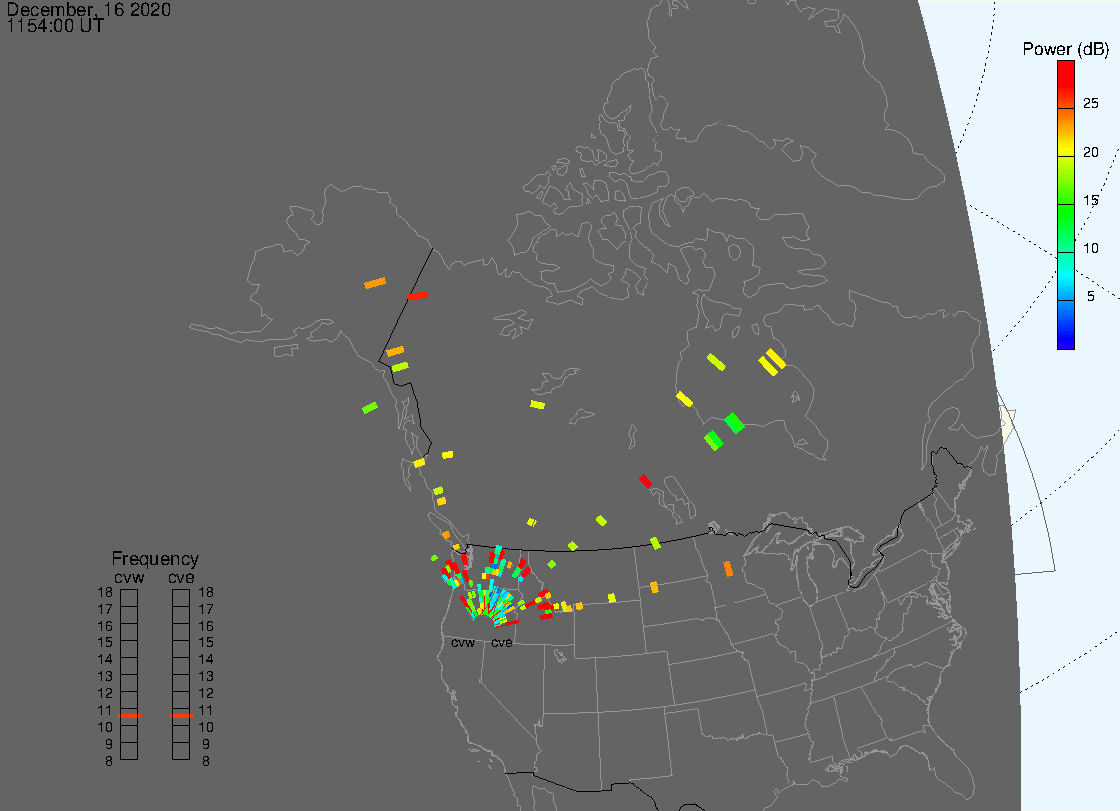Click the cve radar label on the map
The image size is (1120, 811).
point(501,643)
